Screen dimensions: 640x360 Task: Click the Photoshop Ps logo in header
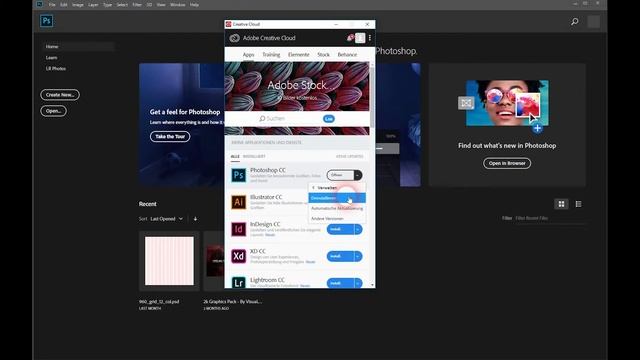coord(47,21)
